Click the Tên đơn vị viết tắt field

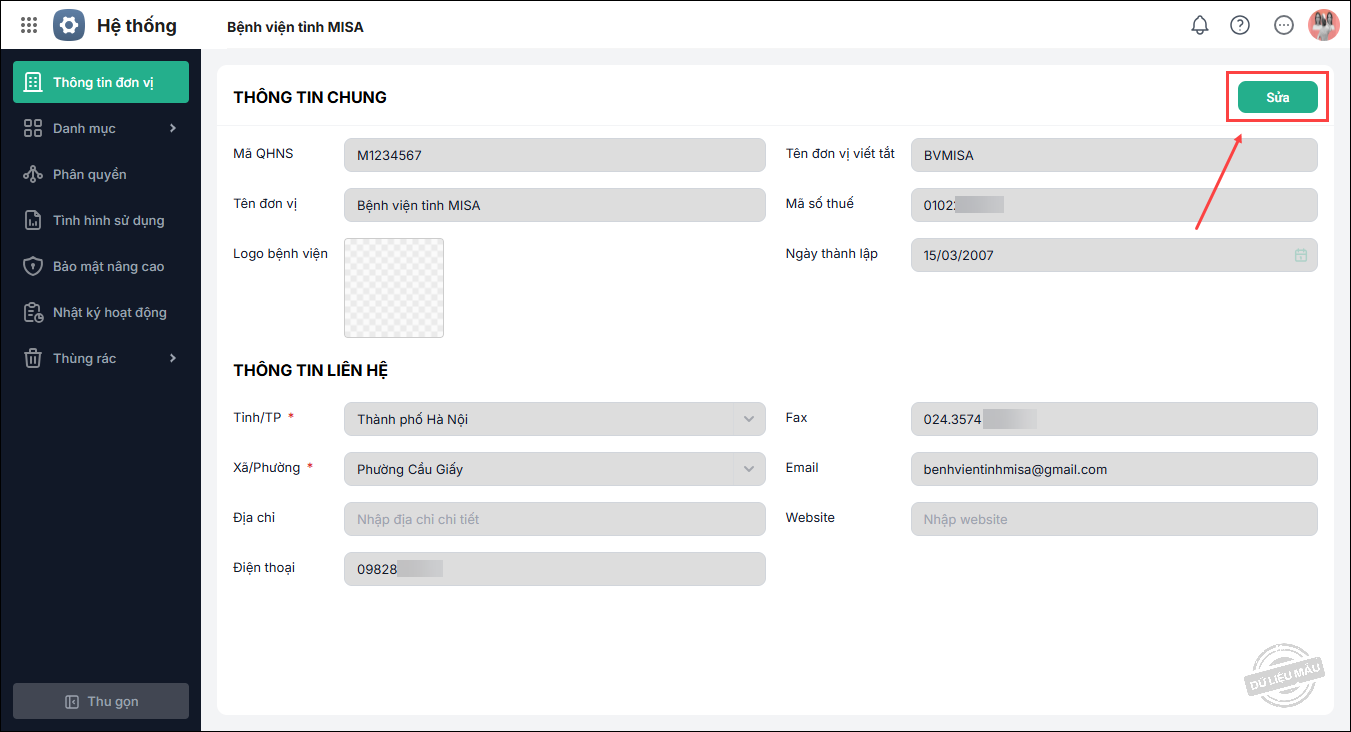[x=1114, y=155]
